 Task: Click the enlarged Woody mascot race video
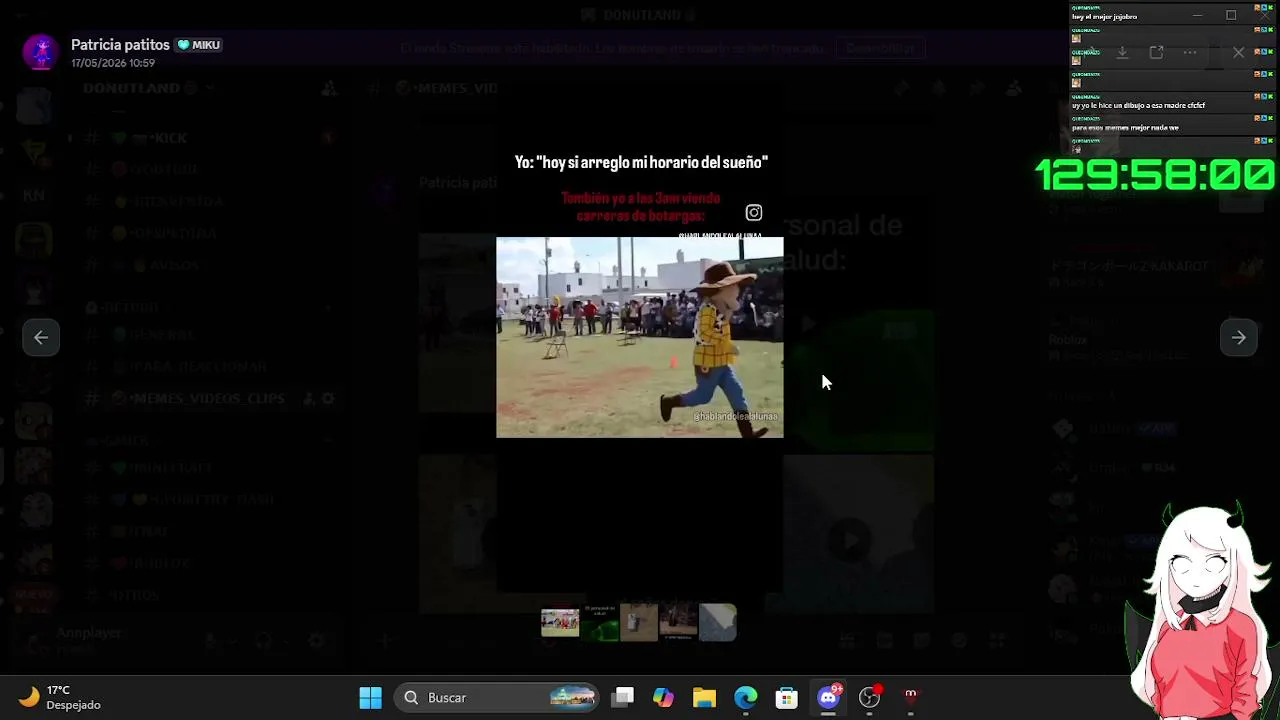640,337
